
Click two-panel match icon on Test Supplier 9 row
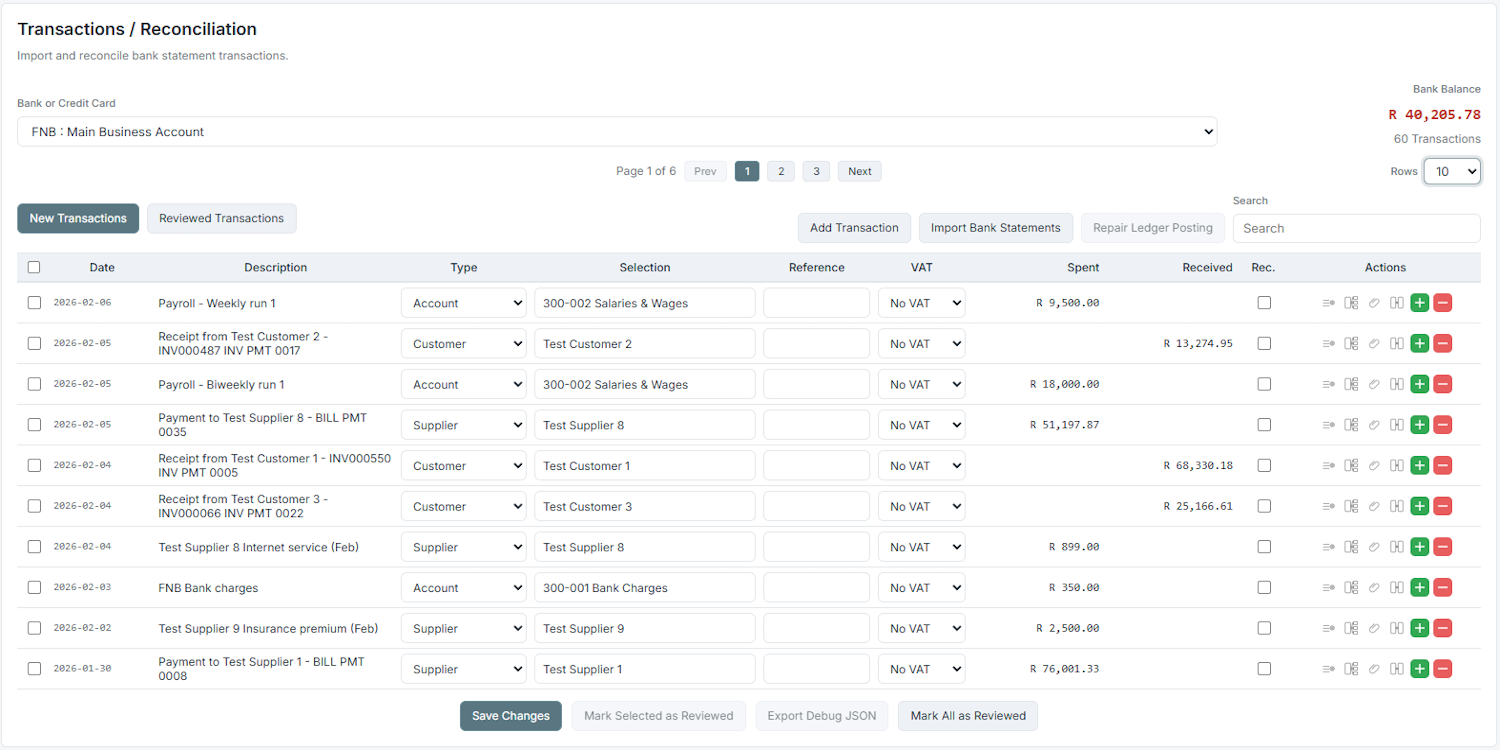(x=1397, y=629)
